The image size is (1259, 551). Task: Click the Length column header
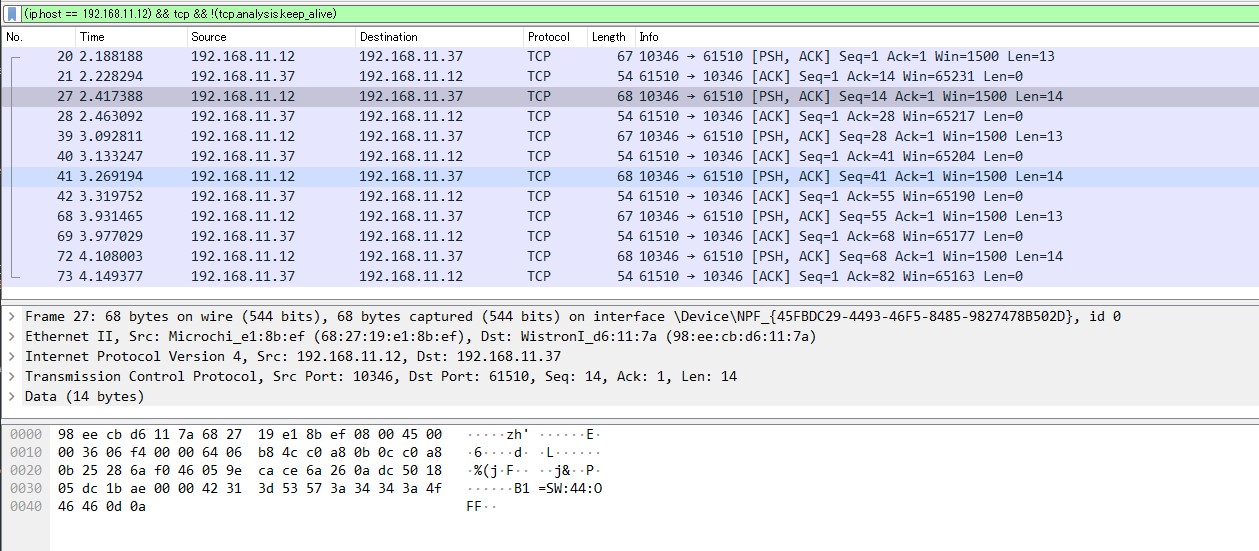coord(608,37)
